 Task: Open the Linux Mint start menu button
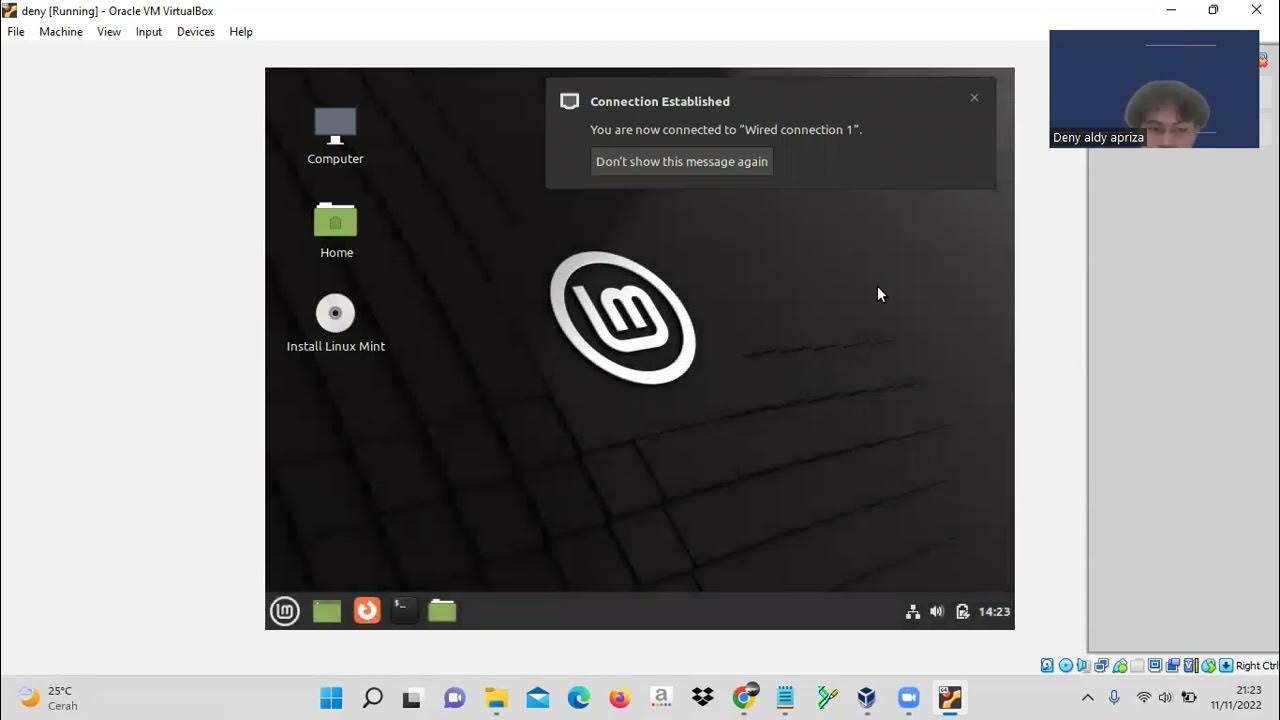285,611
